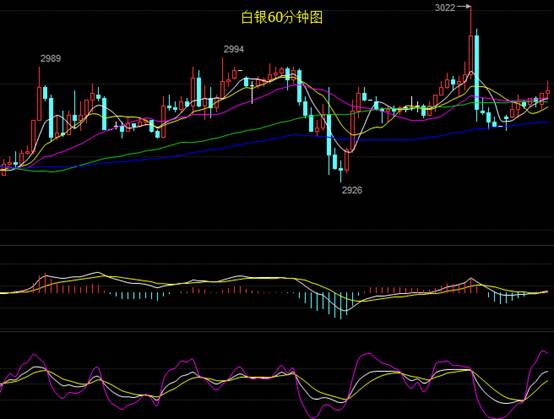Select the blue moving average line's right end
Viewport: 554px width, 419px height.
[547, 122]
